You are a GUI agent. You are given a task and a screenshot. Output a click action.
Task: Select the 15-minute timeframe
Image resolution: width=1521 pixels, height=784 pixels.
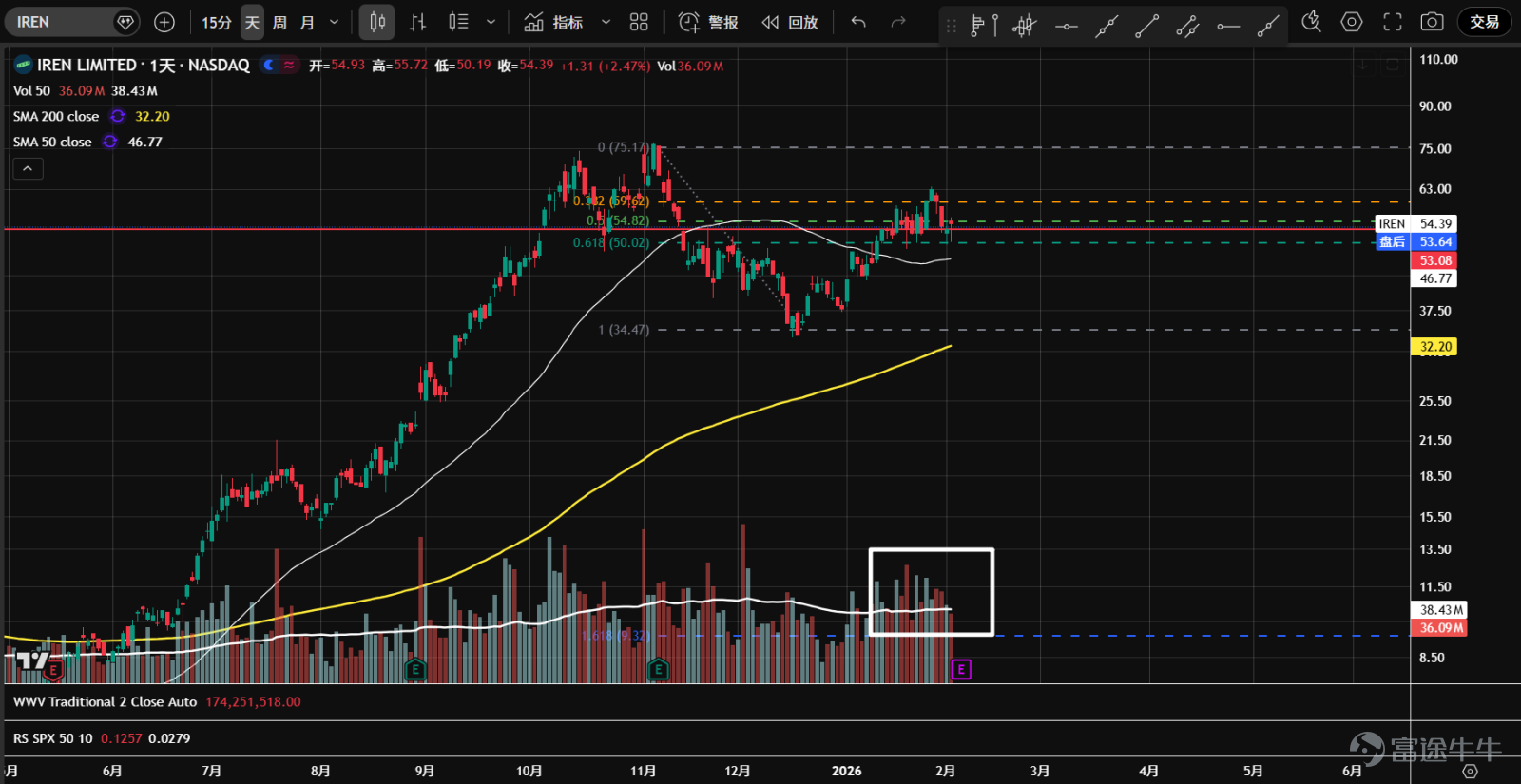217,22
